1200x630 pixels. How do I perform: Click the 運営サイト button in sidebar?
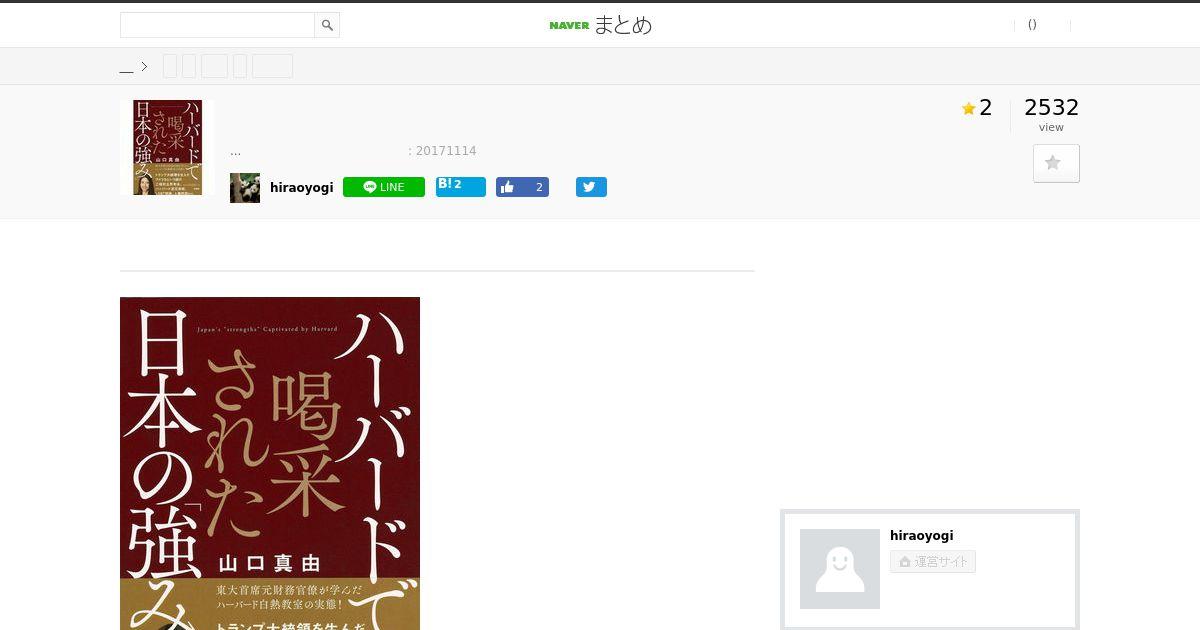click(x=933, y=562)
